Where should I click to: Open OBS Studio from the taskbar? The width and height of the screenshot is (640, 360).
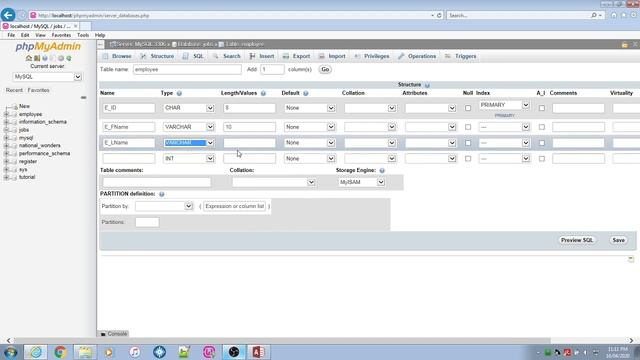[x=233, y=352]
